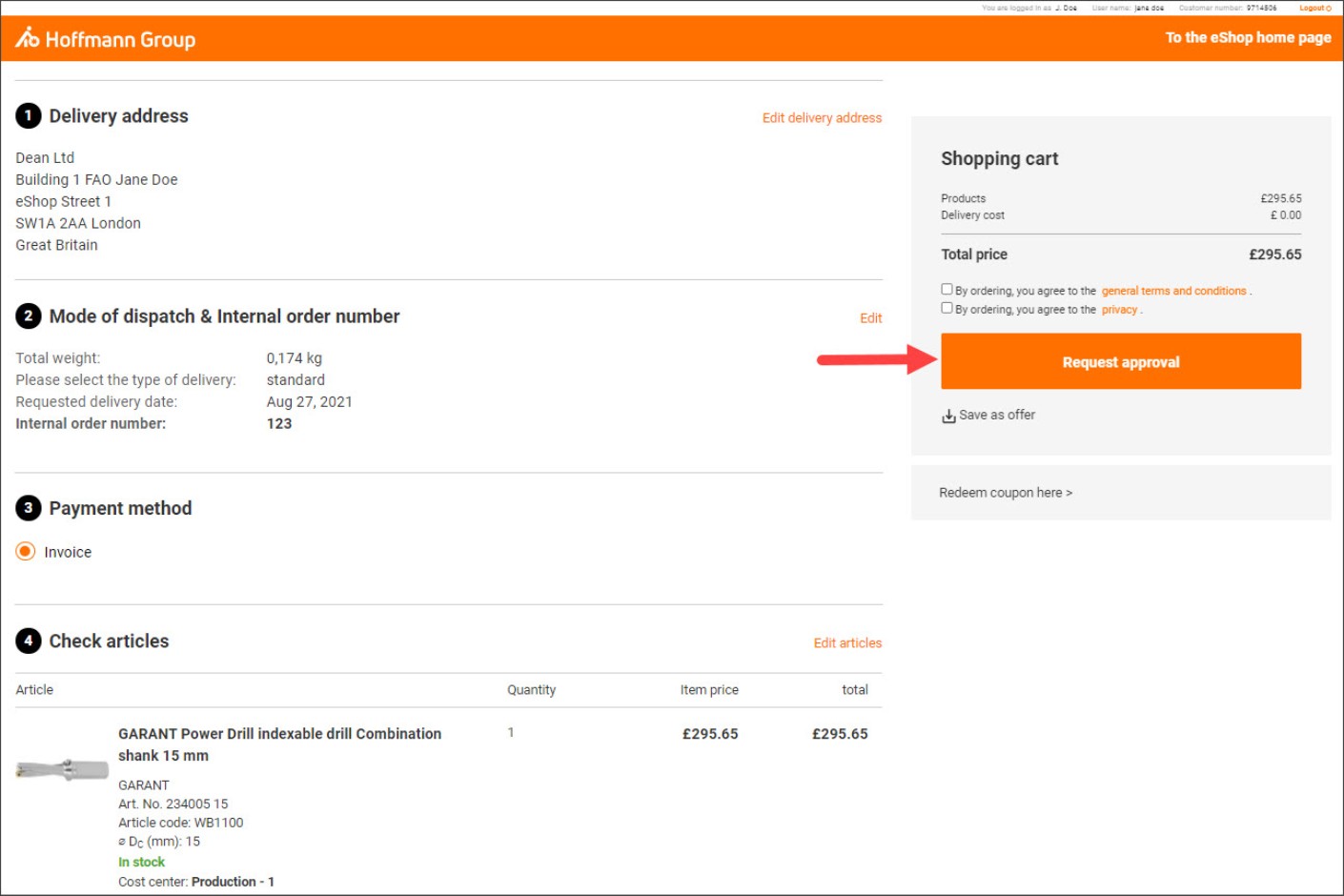Click the Logout link at top right
Viewport: 1344px width, 896px height.
pyautogui.click(x=1314, y=8)
